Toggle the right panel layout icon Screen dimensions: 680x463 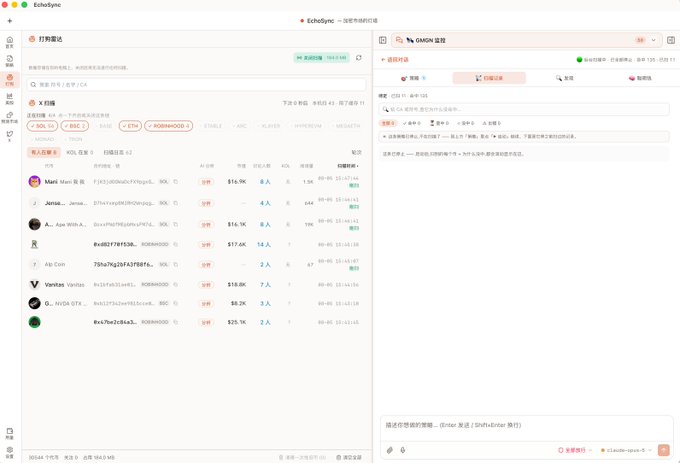click(671, 40)
